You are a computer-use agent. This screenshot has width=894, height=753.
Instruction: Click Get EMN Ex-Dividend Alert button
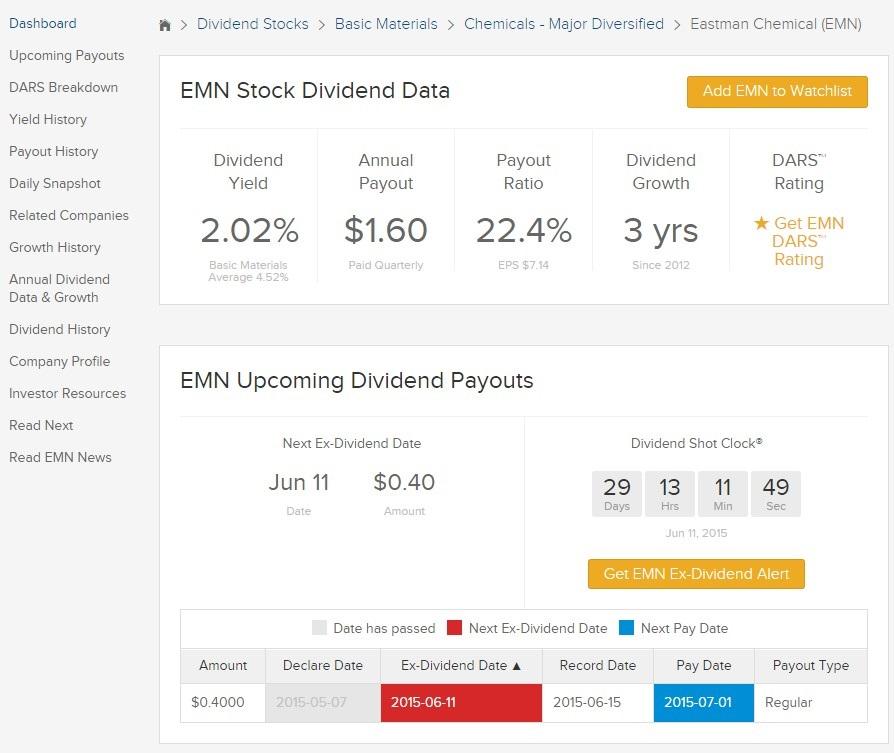[696, 573]
